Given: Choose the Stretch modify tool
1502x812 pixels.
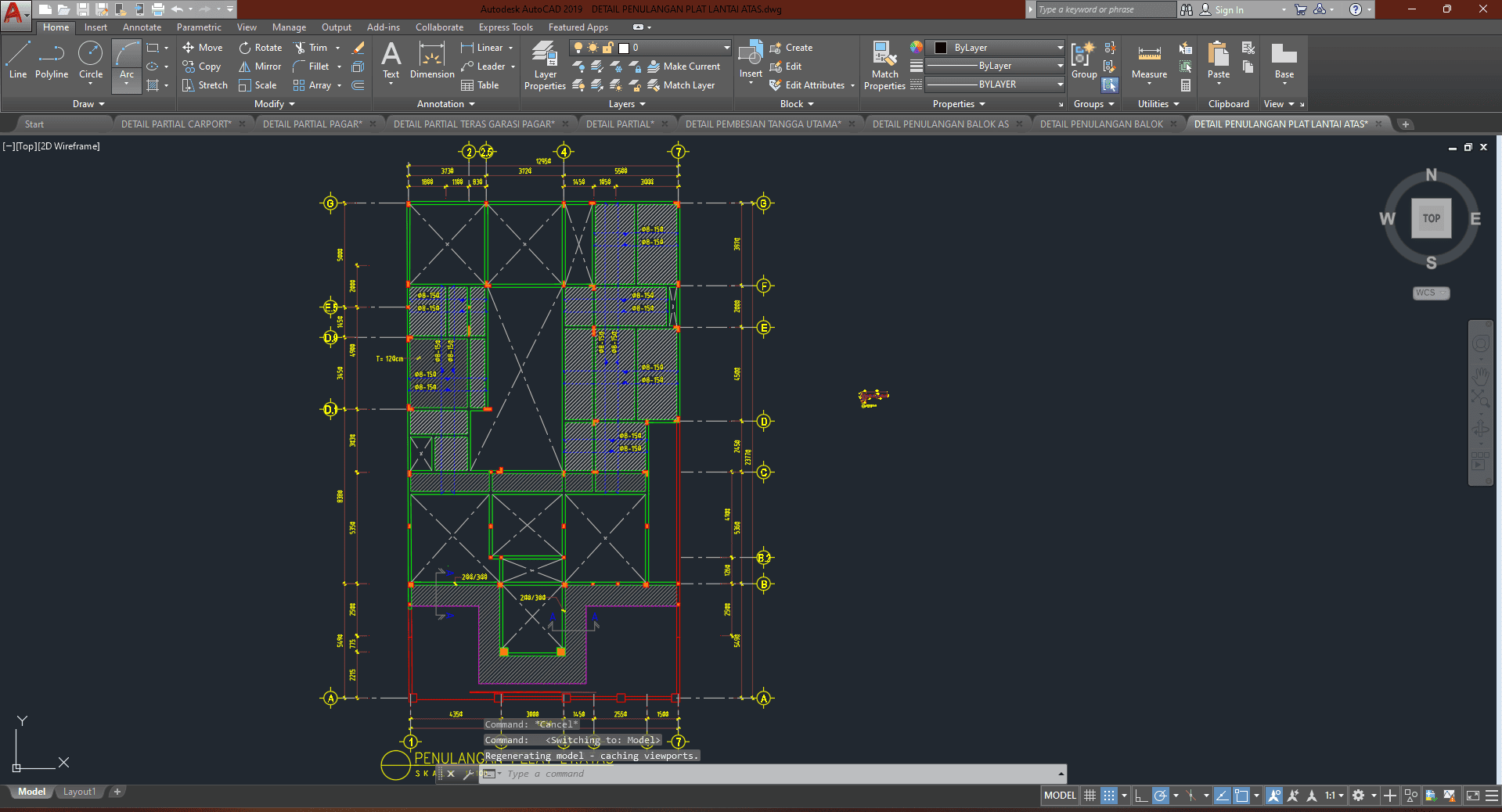Looking at the screenshot, I should coord(205,85).
